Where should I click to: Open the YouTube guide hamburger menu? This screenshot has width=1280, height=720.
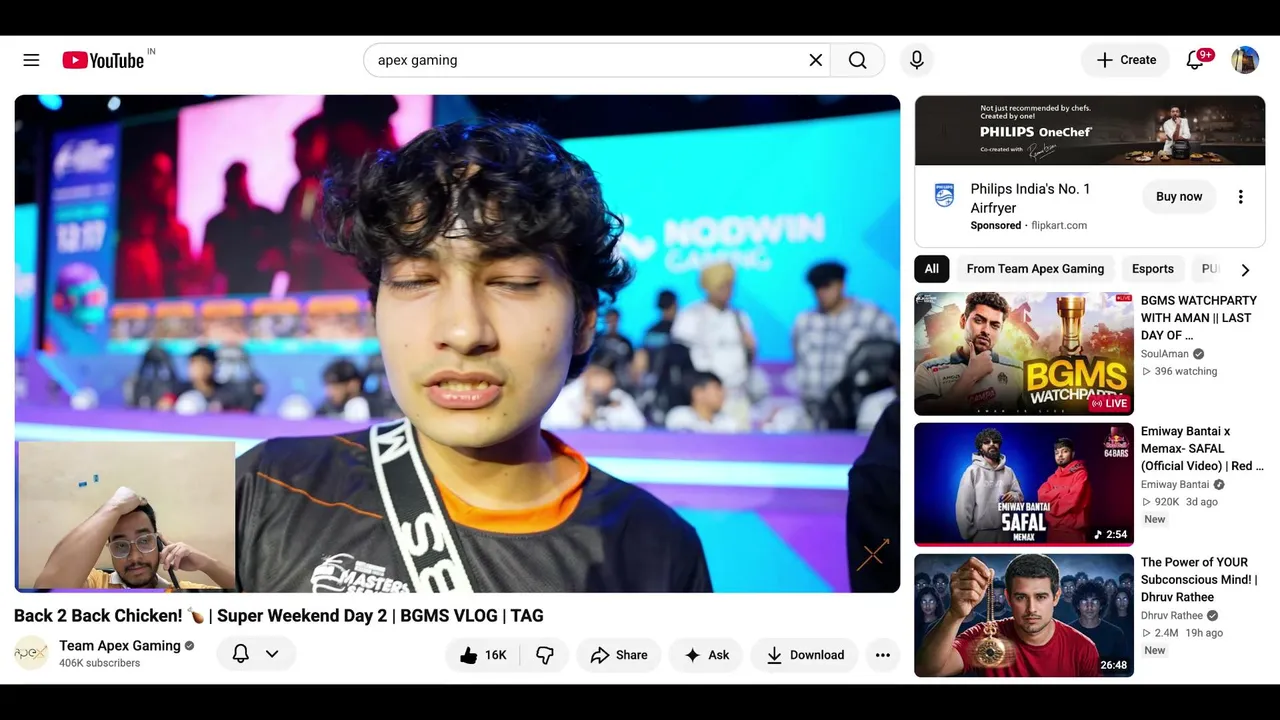click(31, 60)
